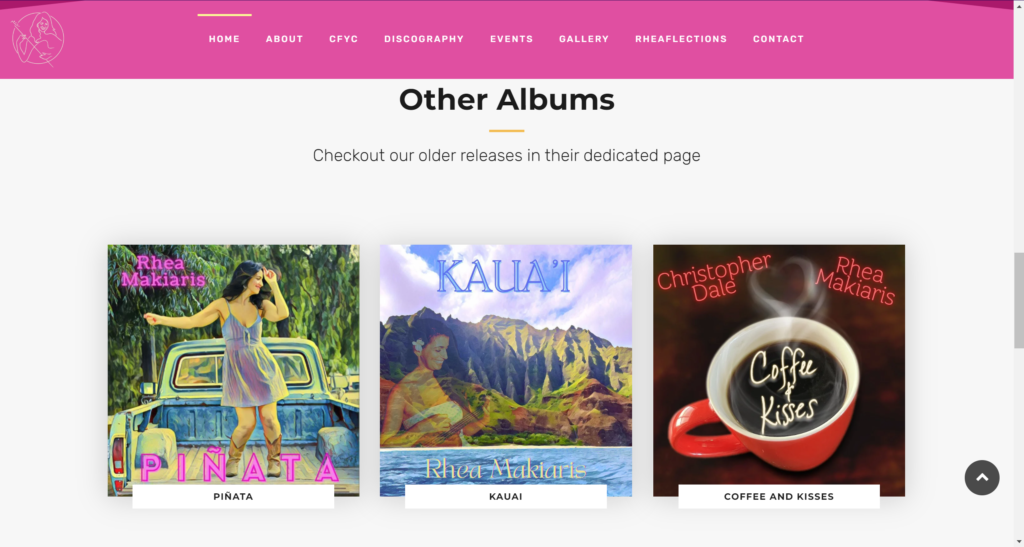Open the Home menu item
1024x547 pixels.
click(x=224, y=39)
